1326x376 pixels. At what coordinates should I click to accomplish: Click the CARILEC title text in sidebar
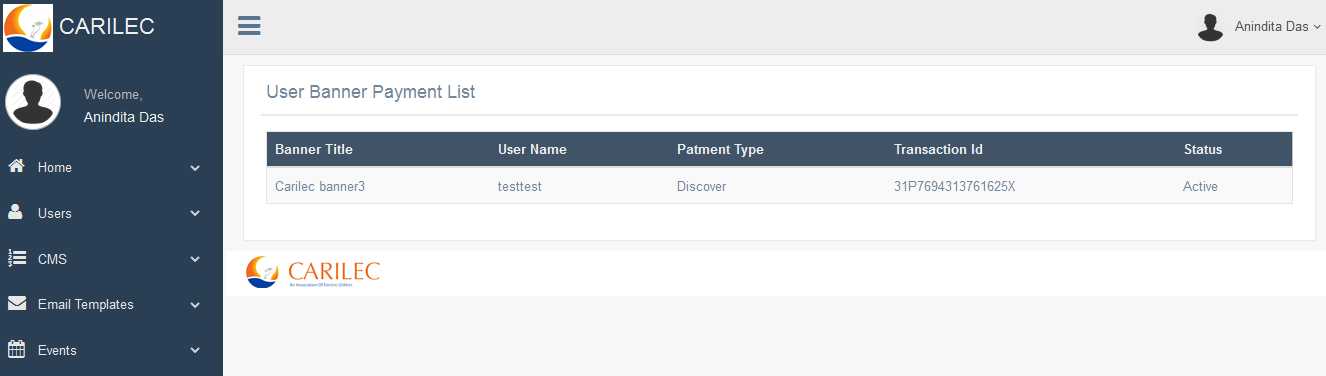click(107, 27)
